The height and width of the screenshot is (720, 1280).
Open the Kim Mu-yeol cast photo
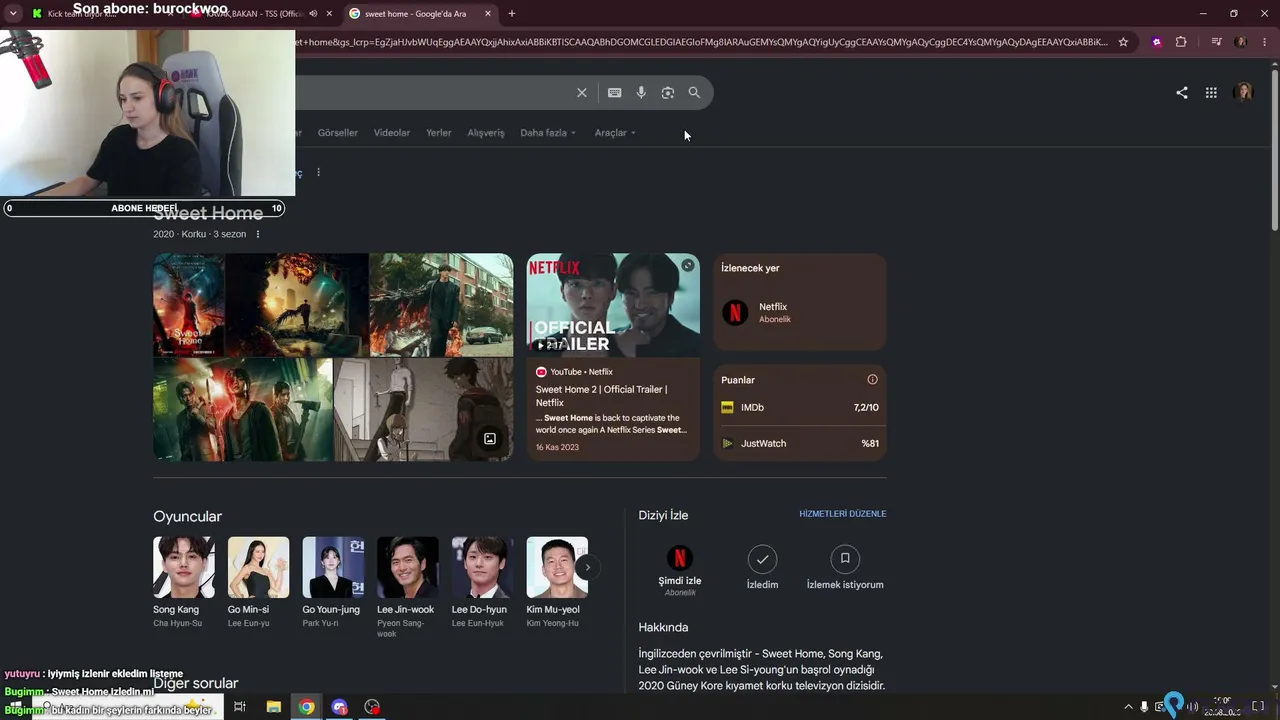tap(557, 567)
